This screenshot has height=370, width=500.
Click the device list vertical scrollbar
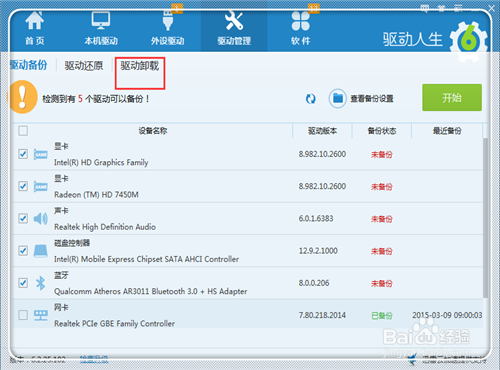485,217
